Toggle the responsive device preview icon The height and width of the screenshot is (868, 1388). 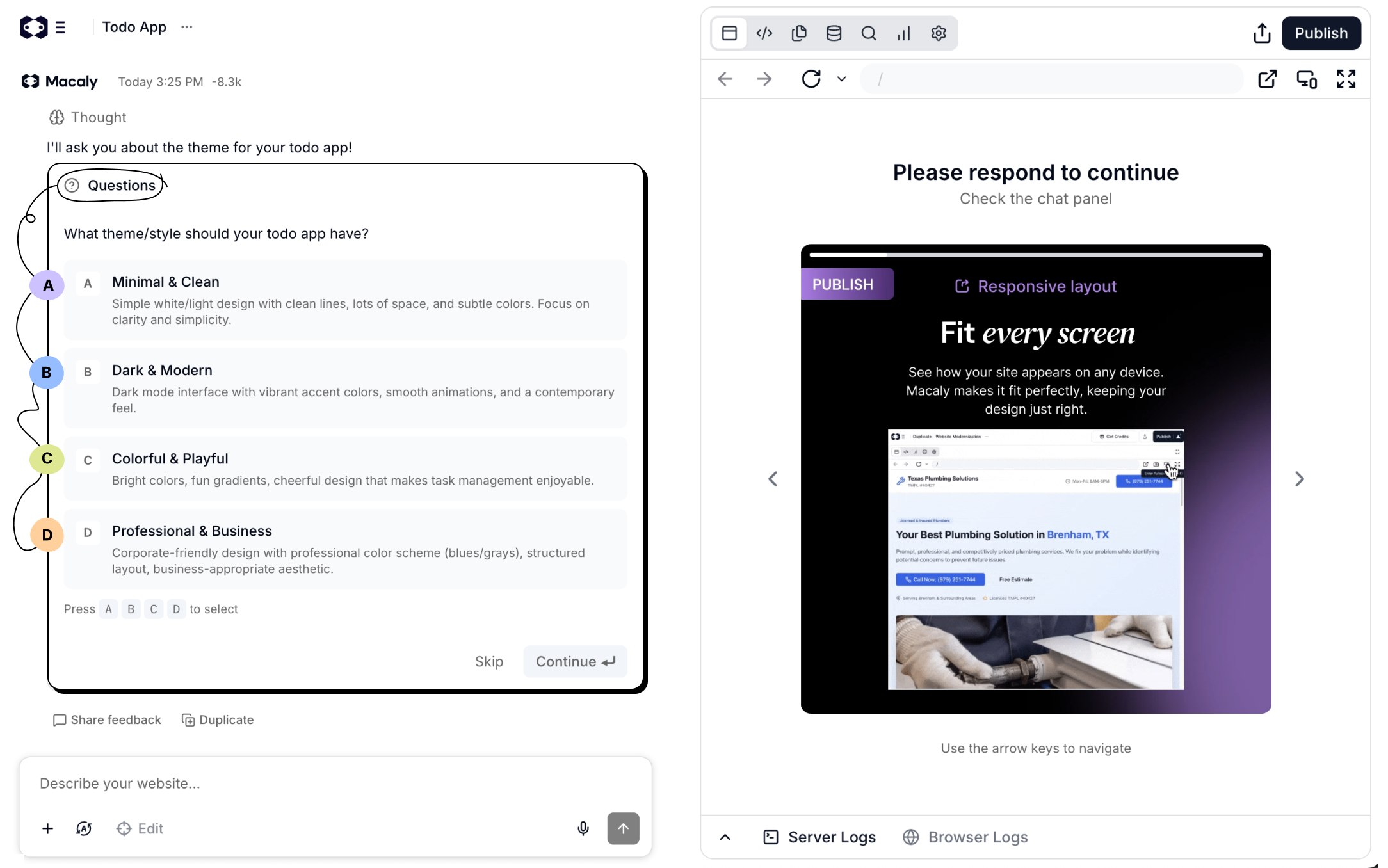(1306, 79)
